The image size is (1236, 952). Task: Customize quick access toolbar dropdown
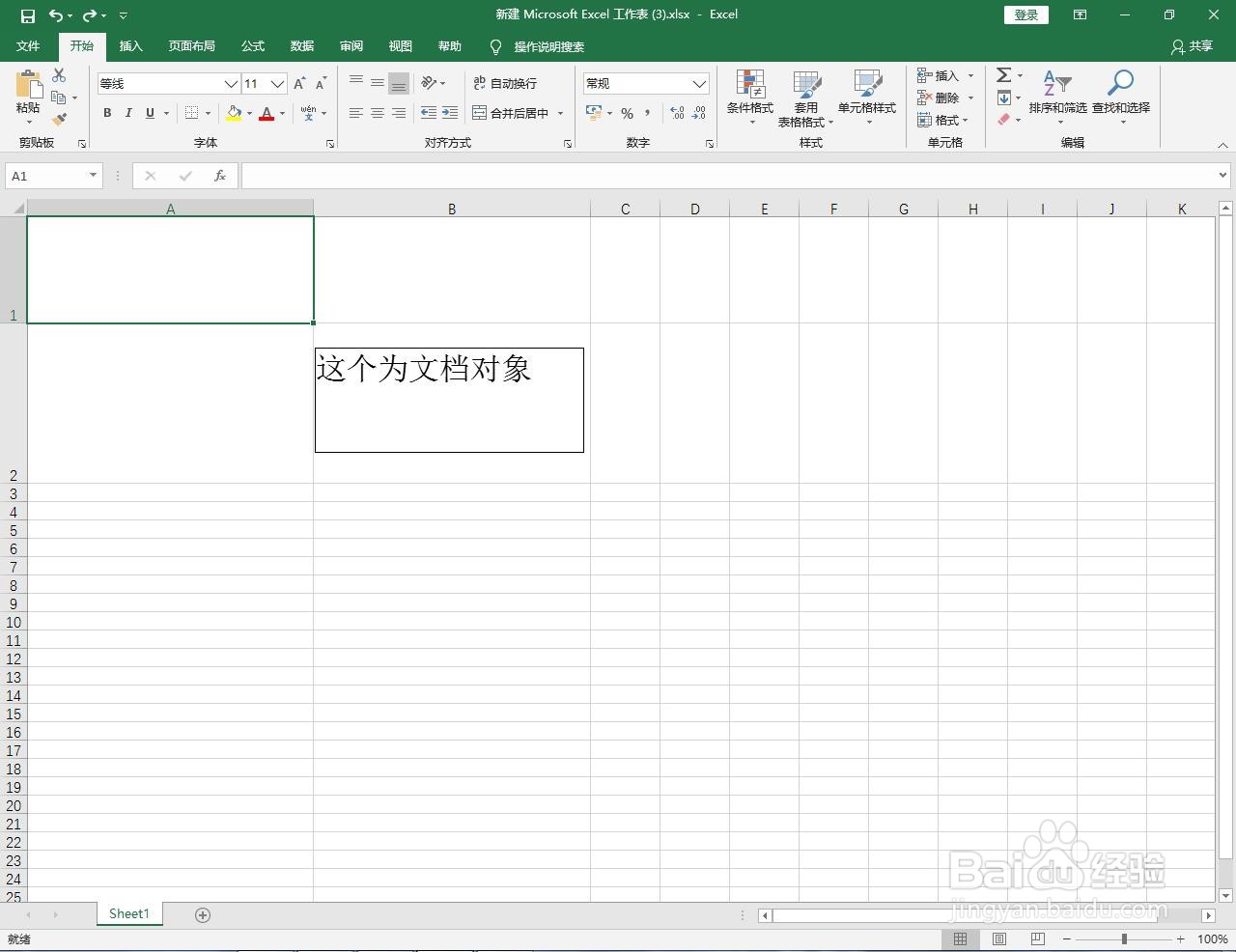click(123, 15)
